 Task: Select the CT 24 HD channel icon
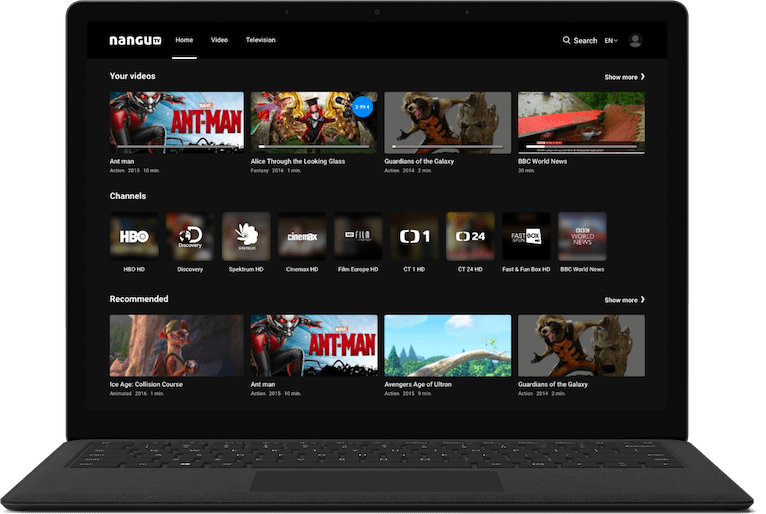tap(470, 236)
